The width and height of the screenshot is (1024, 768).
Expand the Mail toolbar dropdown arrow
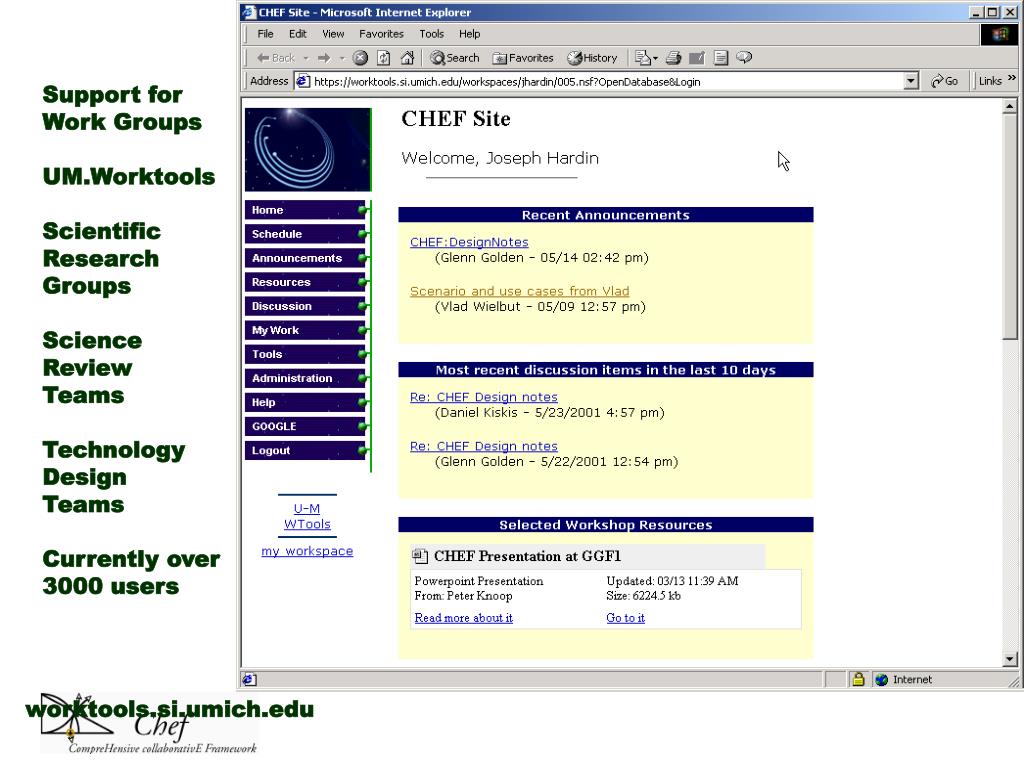(x=656, y=58)
